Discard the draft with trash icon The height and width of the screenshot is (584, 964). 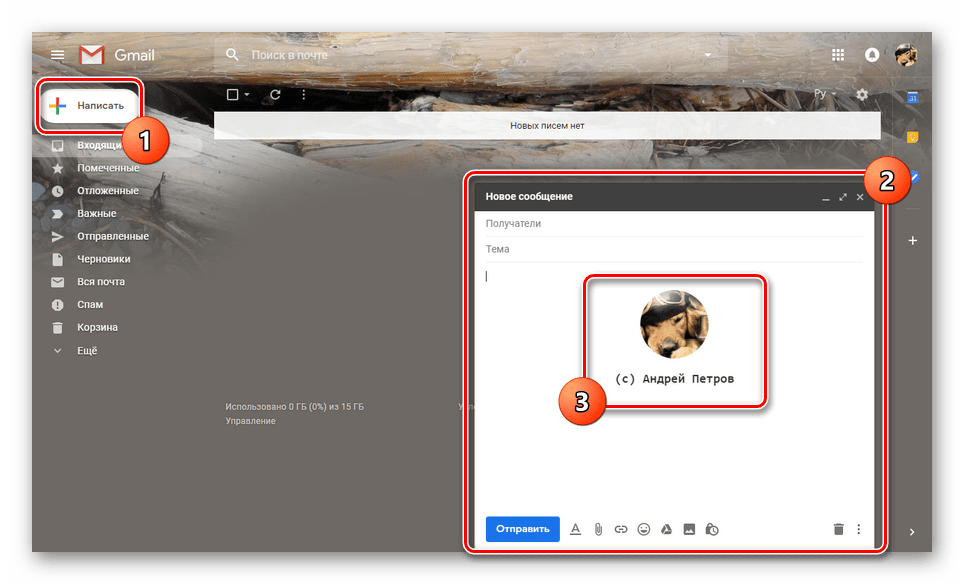pos(838,529)
